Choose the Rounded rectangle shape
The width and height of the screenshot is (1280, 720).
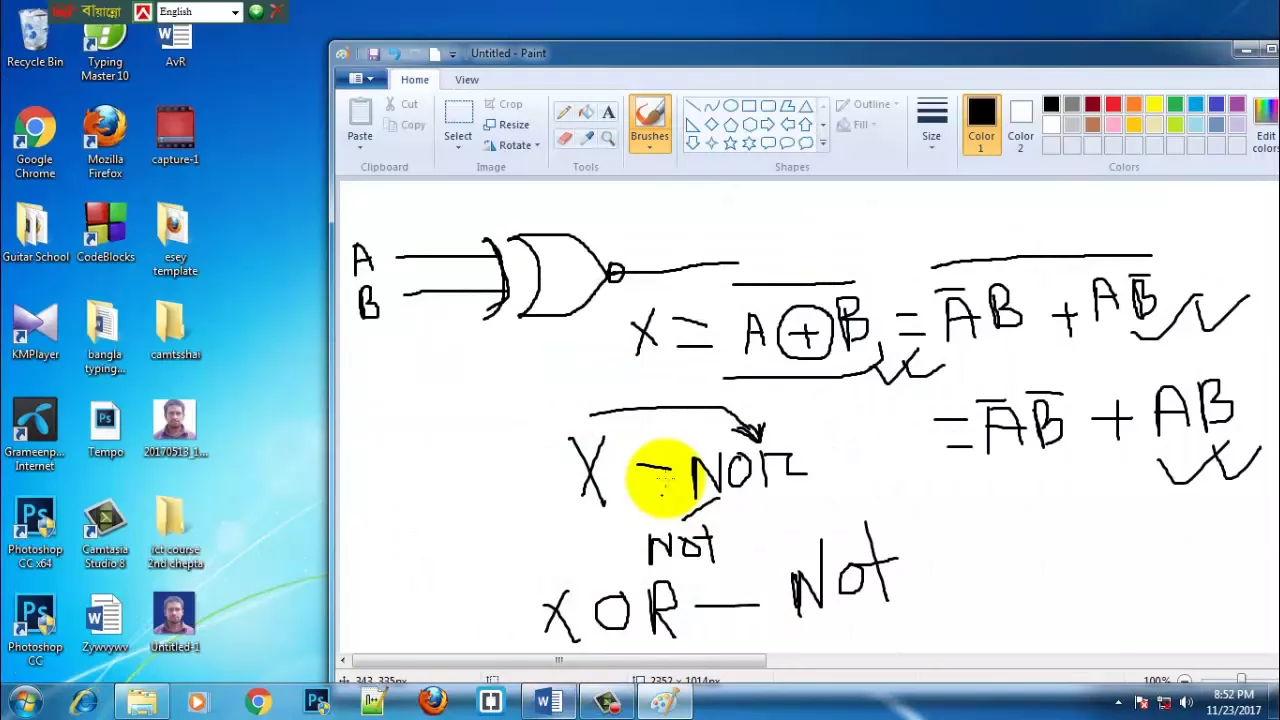(768, 106)
